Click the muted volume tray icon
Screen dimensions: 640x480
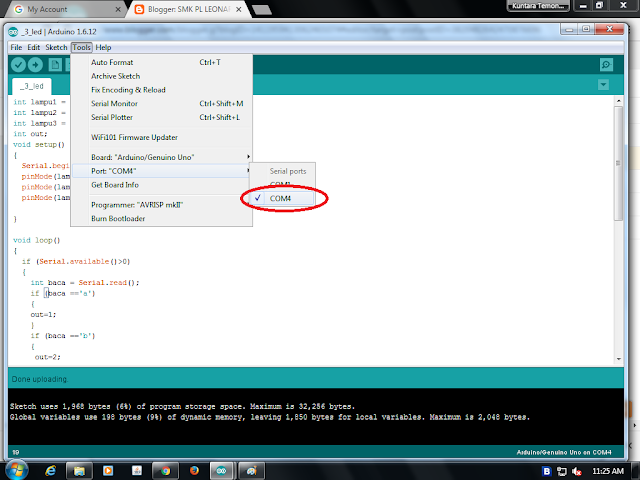(x=577, y=471)
